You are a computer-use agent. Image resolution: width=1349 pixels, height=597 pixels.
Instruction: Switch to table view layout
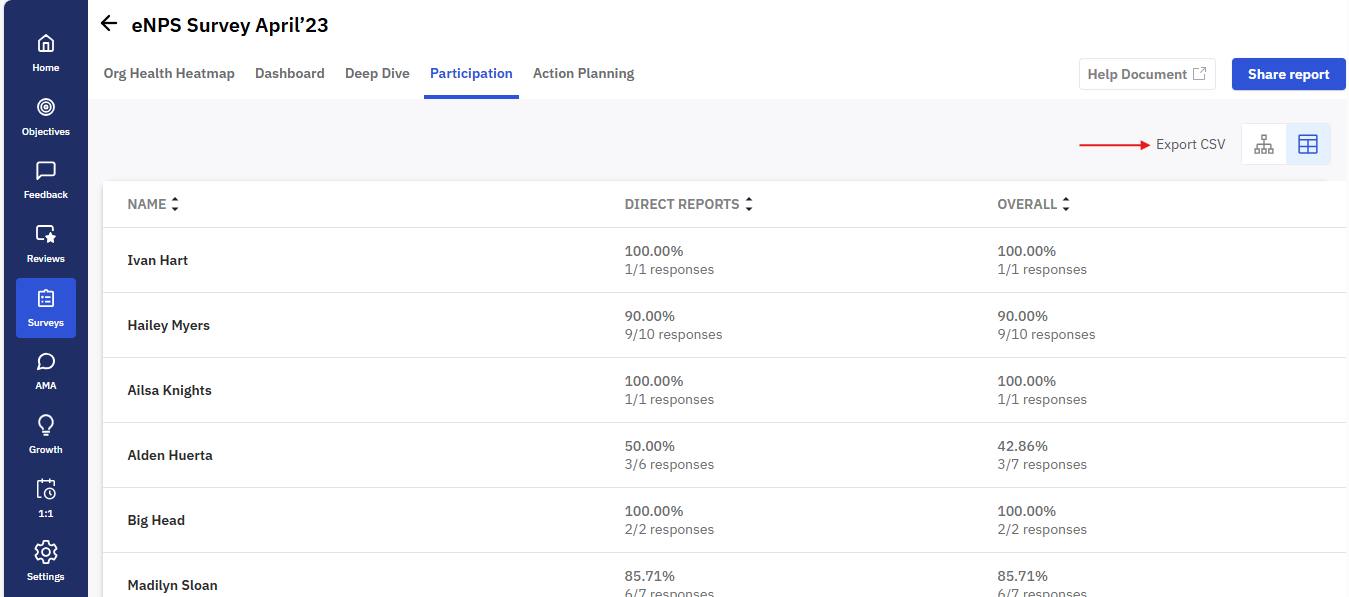click(x=1308, y=144)
